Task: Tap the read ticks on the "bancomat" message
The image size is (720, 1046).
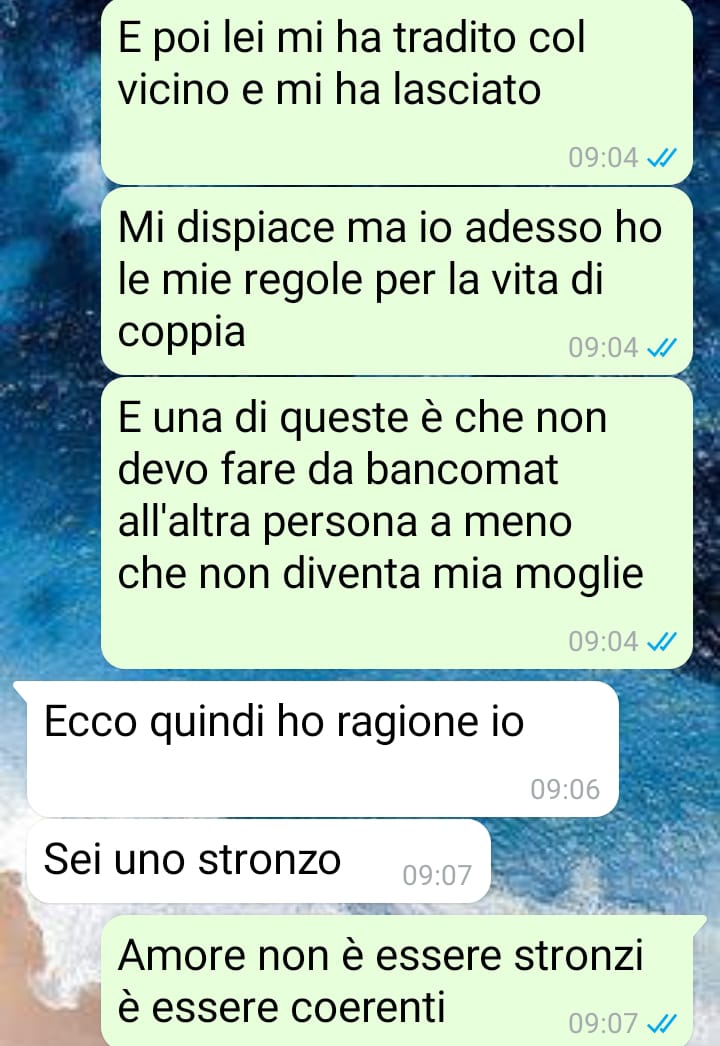Action: click(662, 642)
